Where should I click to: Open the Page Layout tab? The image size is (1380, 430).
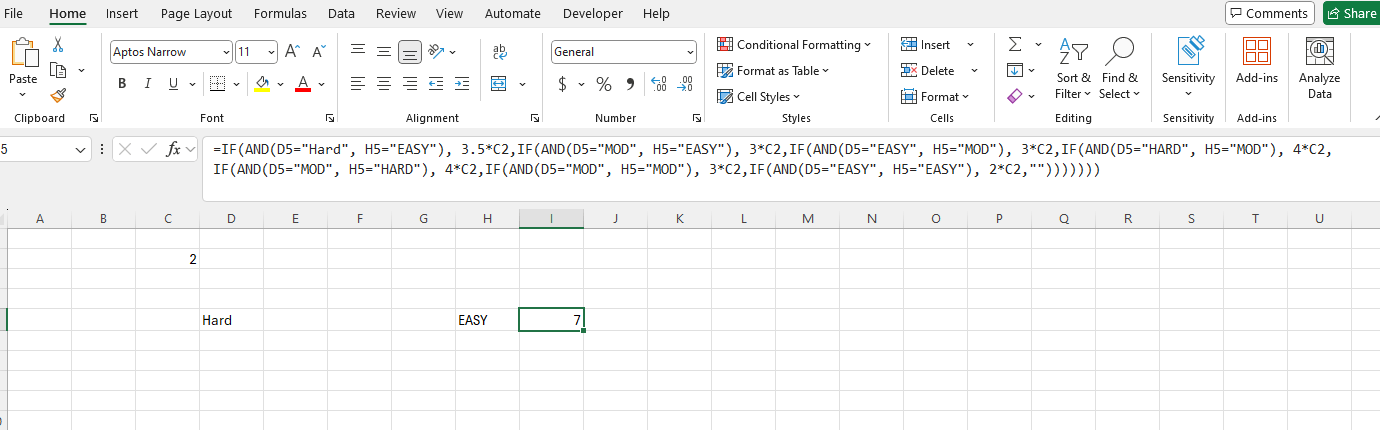point(196,14)
